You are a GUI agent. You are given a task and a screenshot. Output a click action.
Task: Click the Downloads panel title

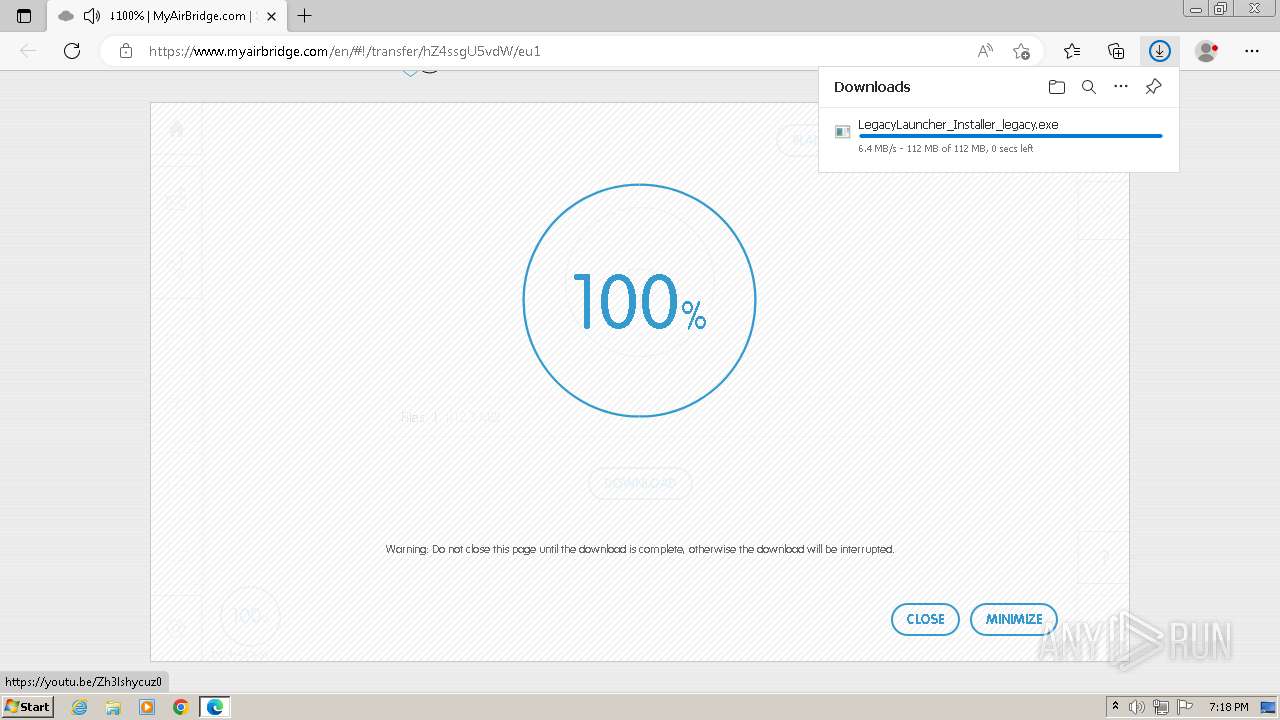tap(872, 87)
